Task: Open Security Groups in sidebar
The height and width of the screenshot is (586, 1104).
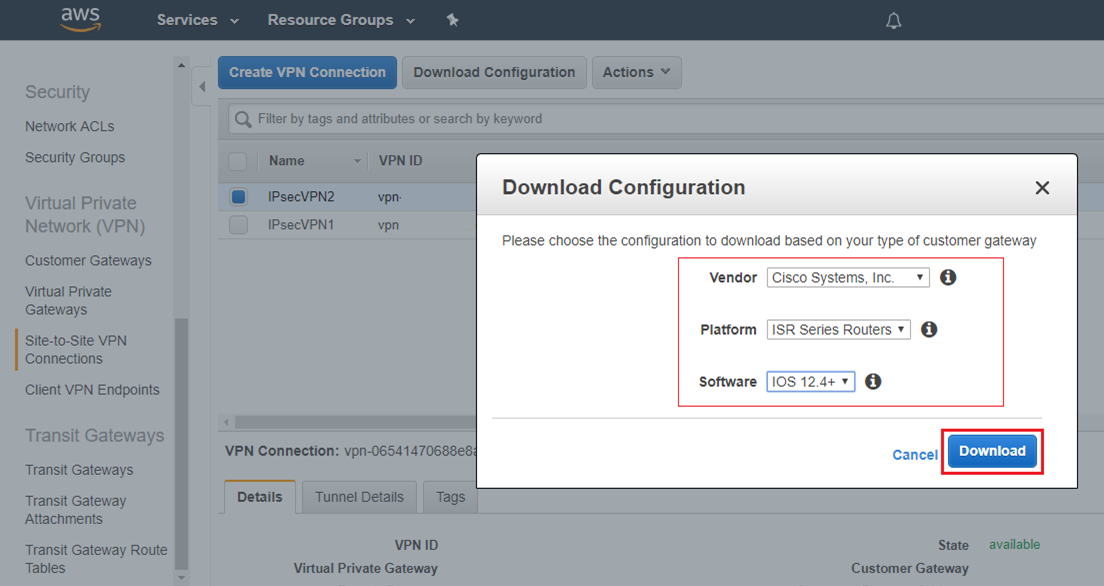Action: pos(75,158)
